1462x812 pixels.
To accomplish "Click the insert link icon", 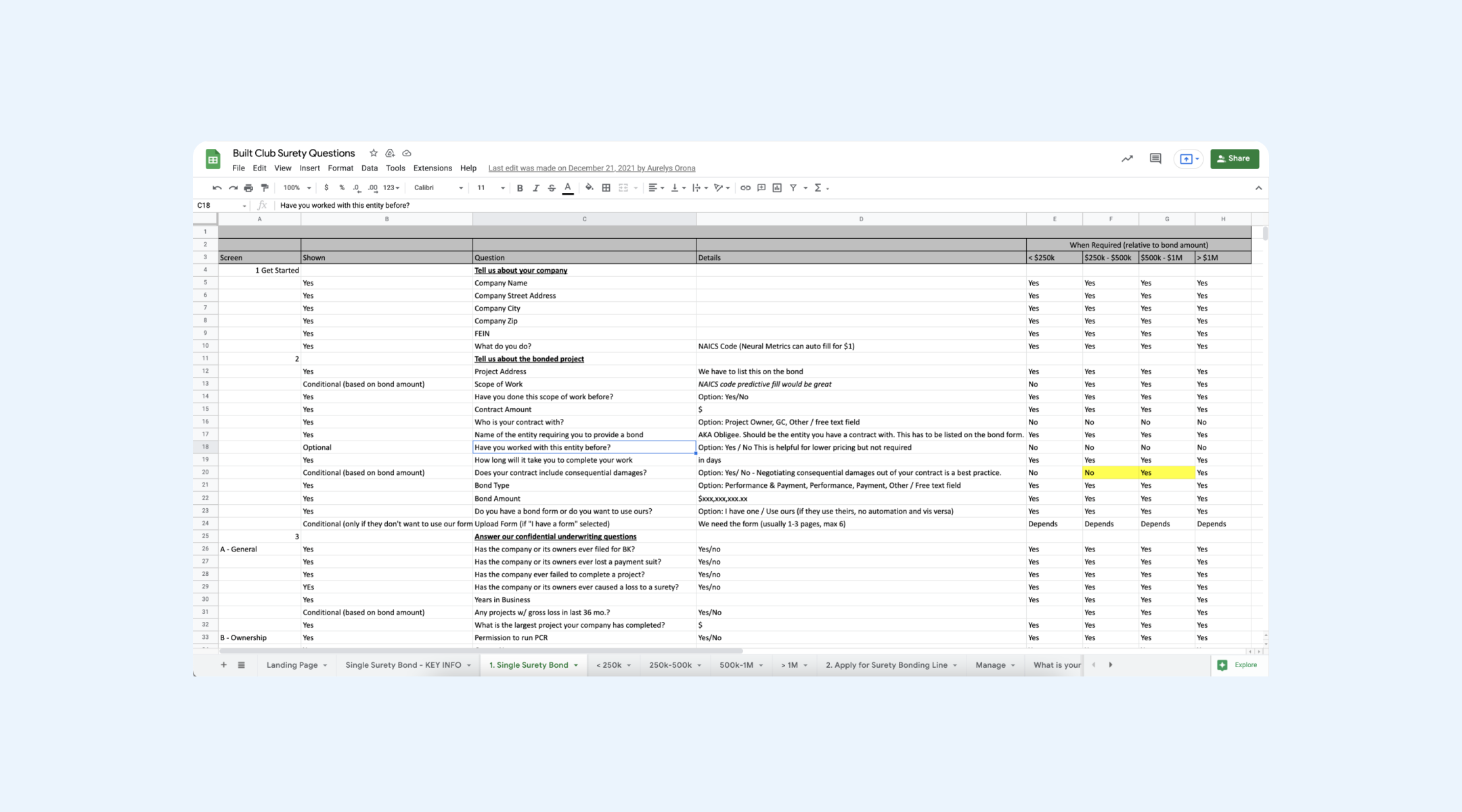I will tap(745, 188).
